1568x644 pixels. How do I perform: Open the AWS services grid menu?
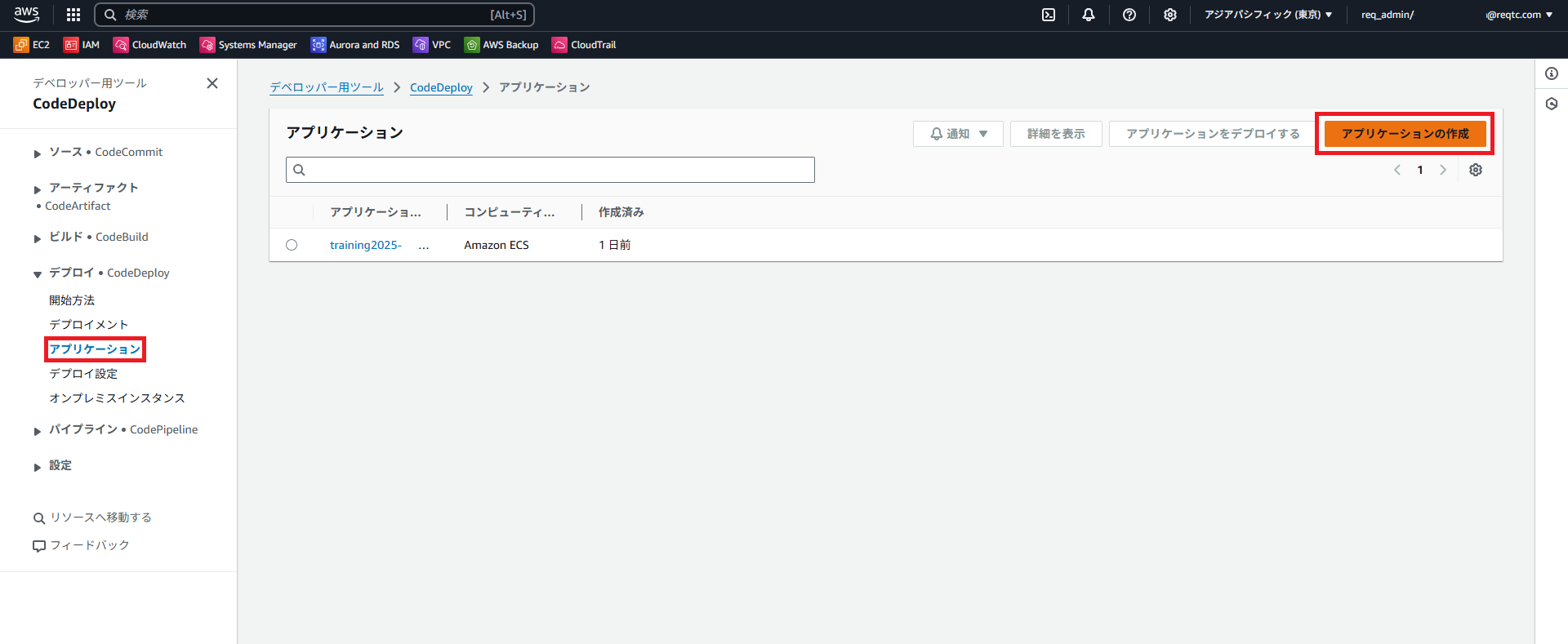pyautogui.click(x=73, y=15)
